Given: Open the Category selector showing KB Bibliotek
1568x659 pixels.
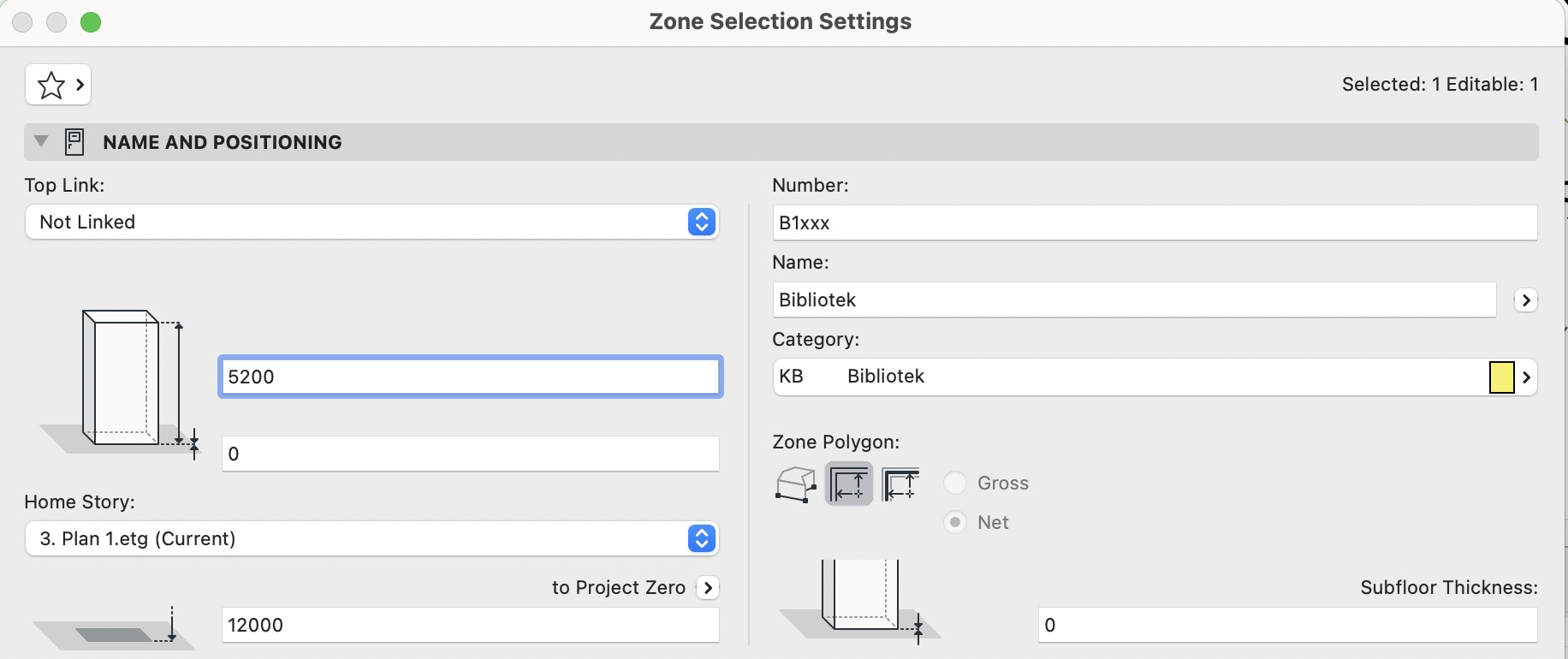Looking at the screenshot, I should point(1130,377).
